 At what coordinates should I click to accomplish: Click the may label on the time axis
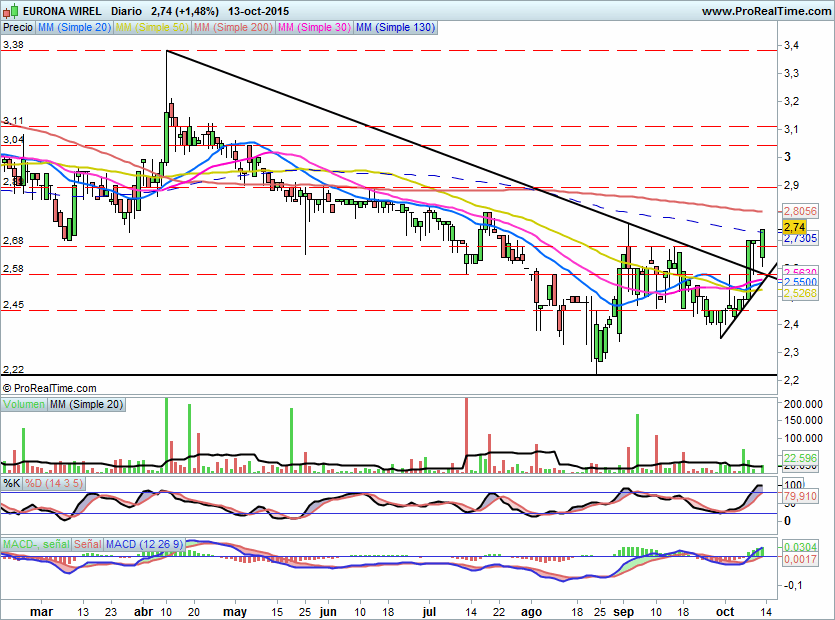tap(235, 611)
